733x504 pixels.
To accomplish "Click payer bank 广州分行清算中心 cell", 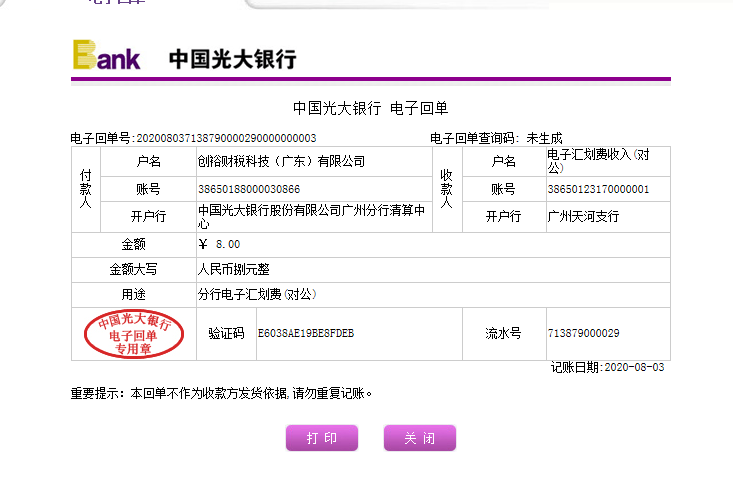I will [312, 217].
